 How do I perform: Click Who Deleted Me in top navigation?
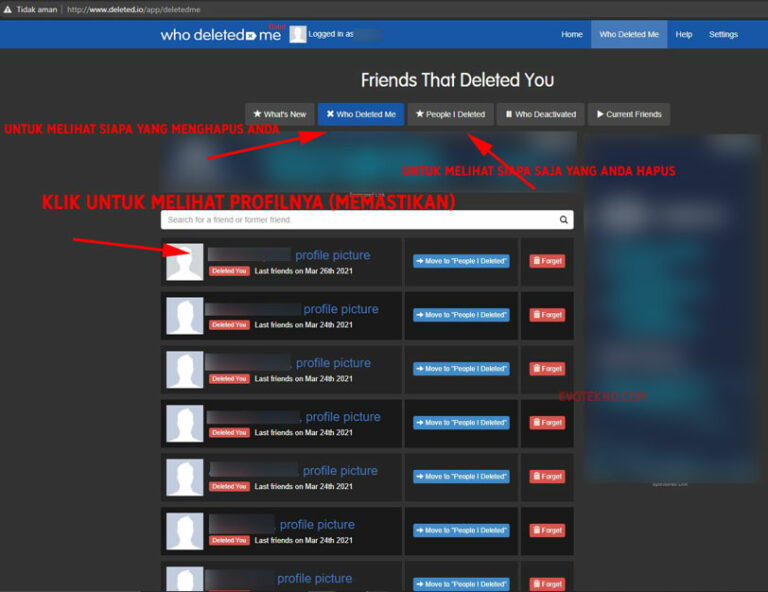629,34
